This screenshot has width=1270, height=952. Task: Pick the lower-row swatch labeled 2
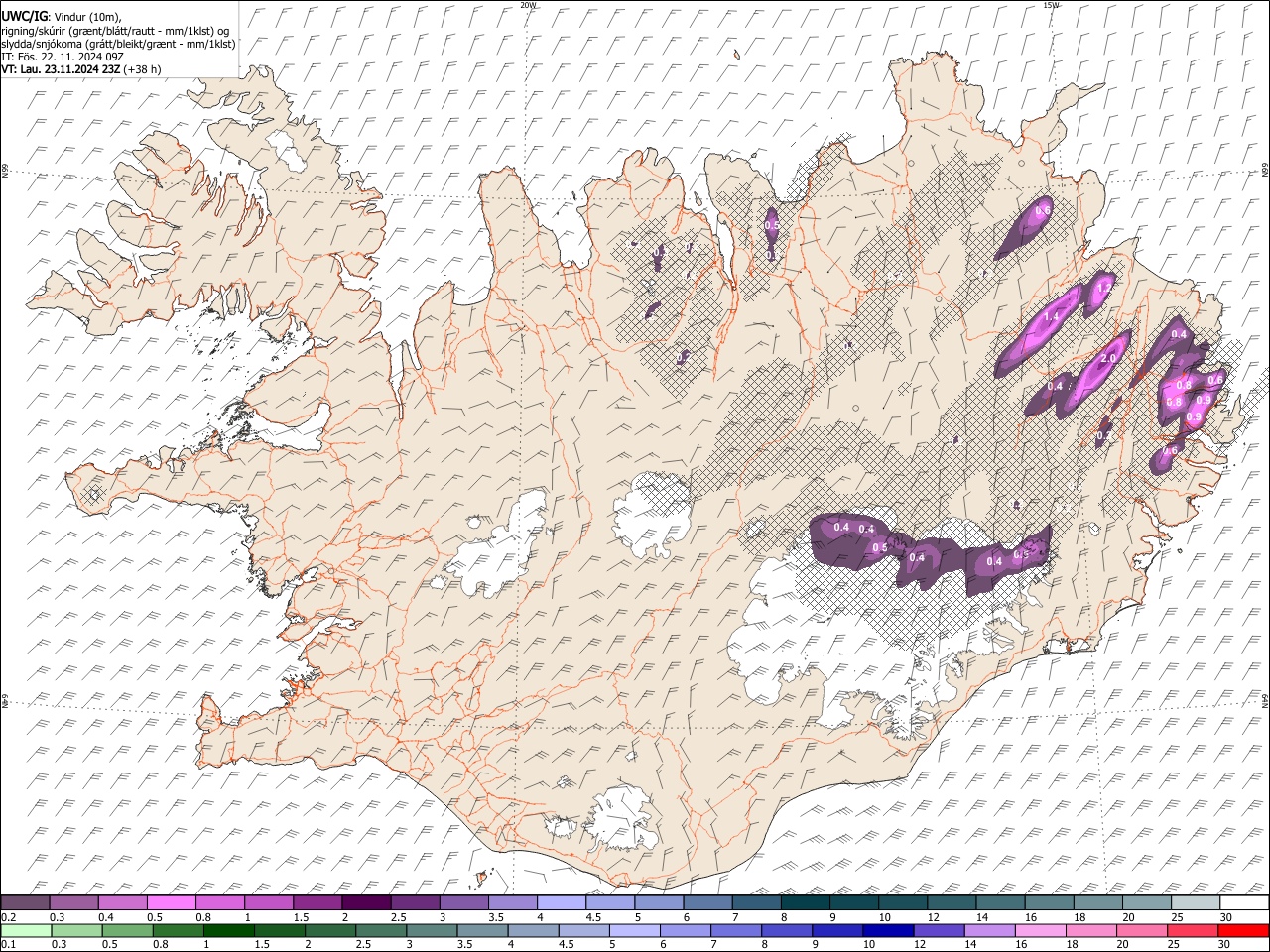(329, 930)
